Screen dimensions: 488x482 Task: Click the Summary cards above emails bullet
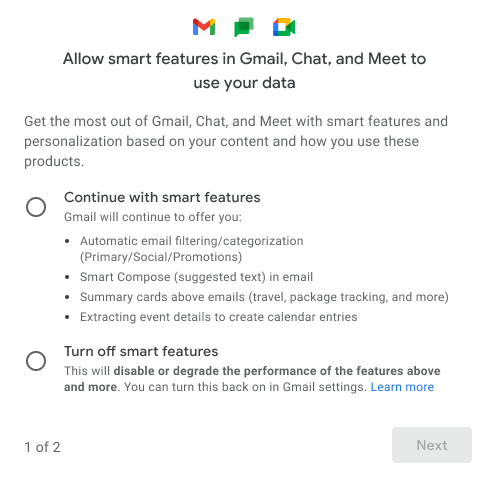tap(264, 297)
